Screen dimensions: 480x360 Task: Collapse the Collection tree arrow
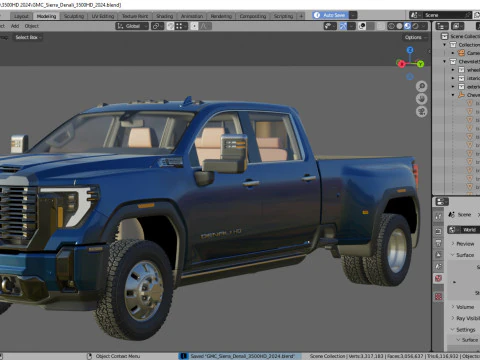tap(444, 45)
